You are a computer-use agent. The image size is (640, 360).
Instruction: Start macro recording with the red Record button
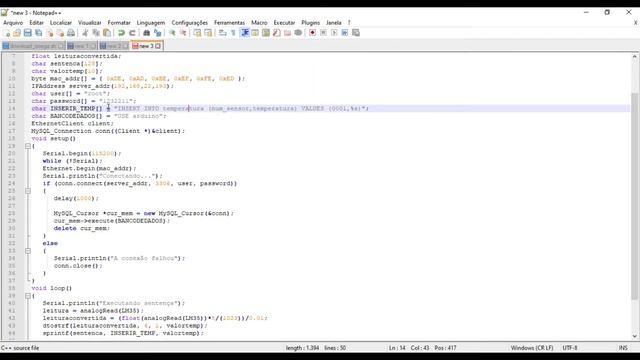click(312, 33)
